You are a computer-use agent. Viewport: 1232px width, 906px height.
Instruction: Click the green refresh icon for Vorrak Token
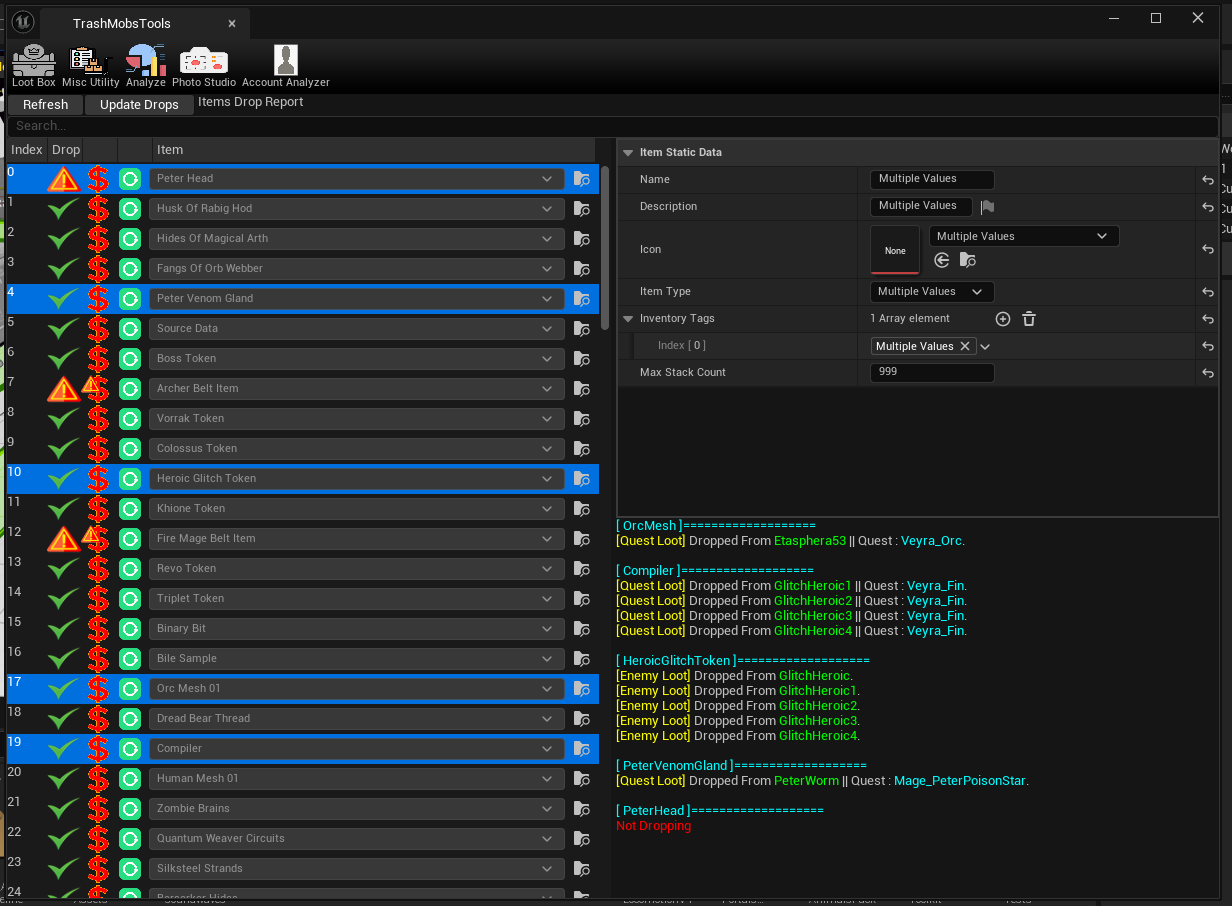(130, 419)
